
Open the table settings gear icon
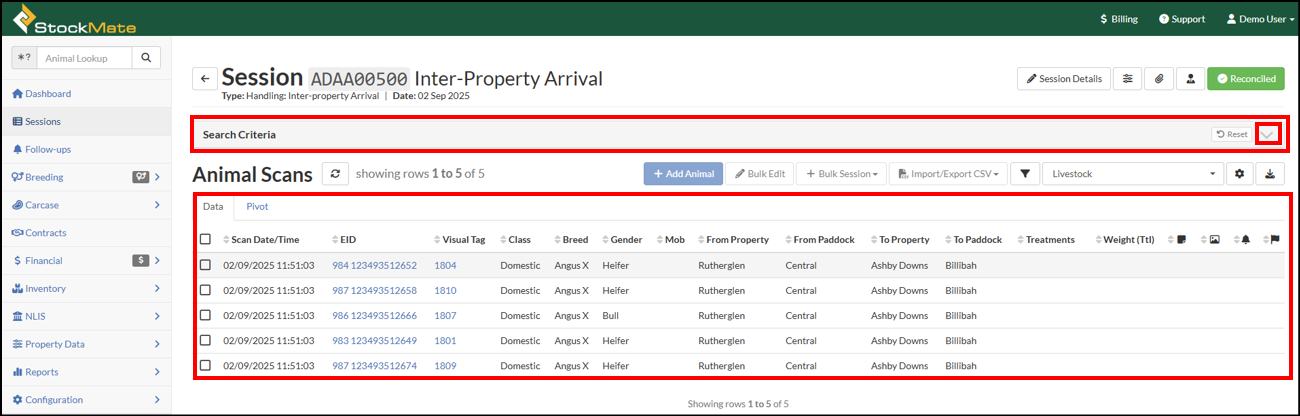point(1239,174)
